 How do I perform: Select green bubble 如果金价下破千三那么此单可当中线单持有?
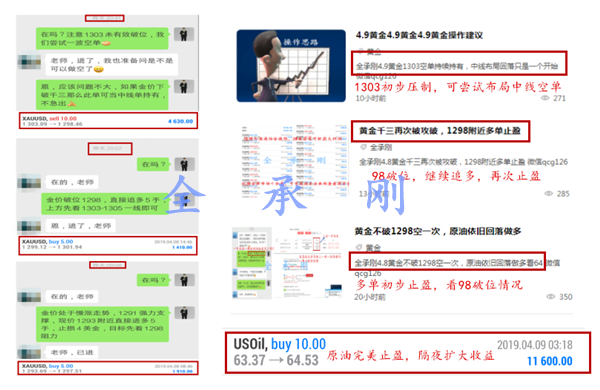pos(102,95)
